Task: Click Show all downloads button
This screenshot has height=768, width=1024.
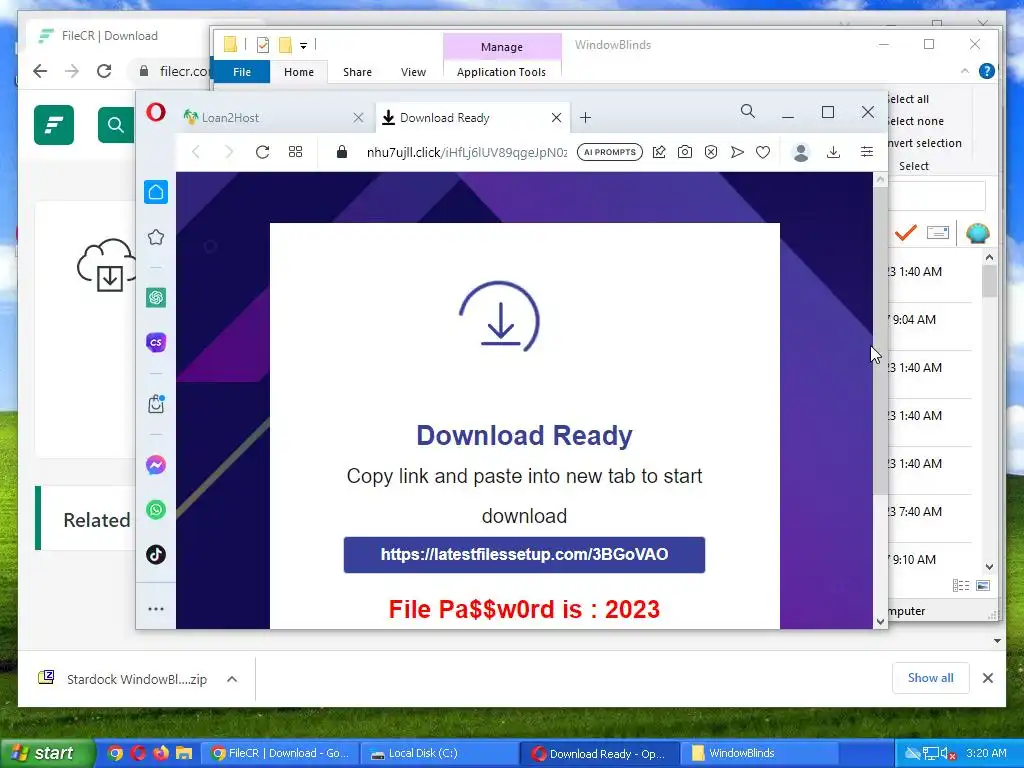Action: (931, 679)
